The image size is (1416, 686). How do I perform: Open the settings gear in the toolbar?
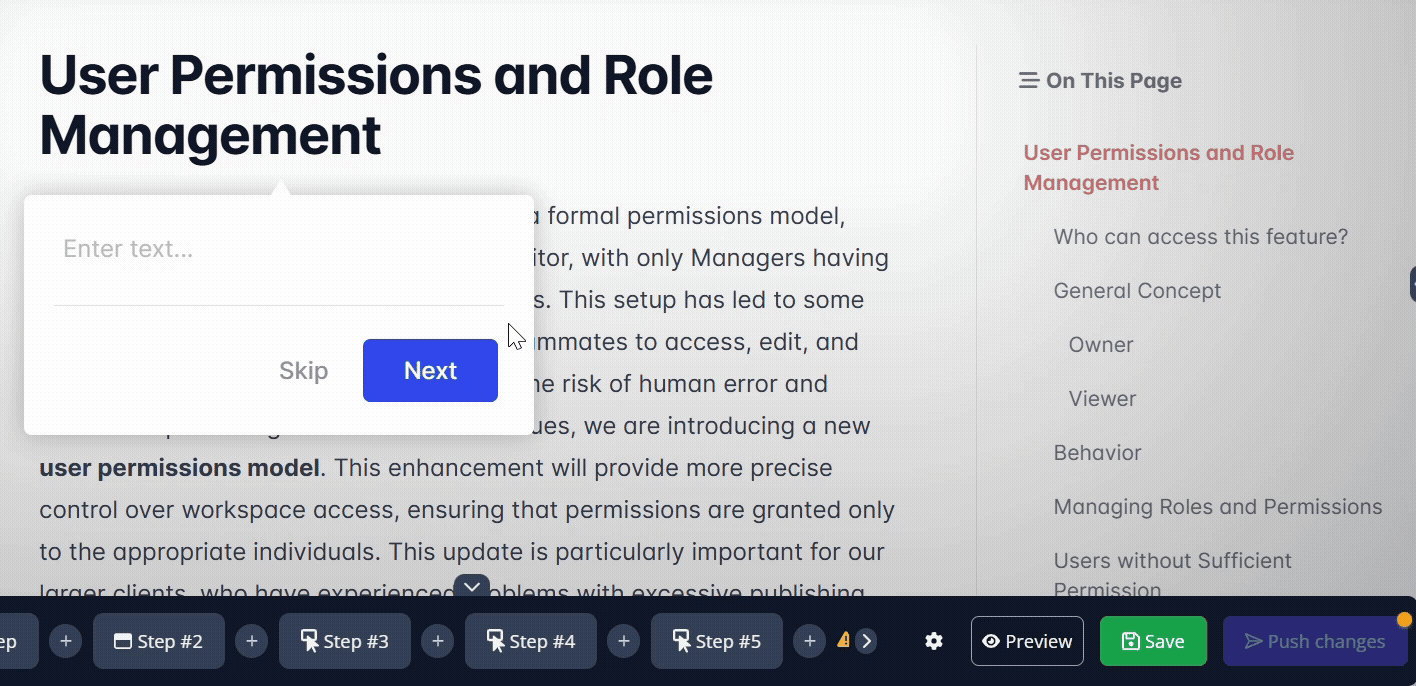(x=934, y=641)
